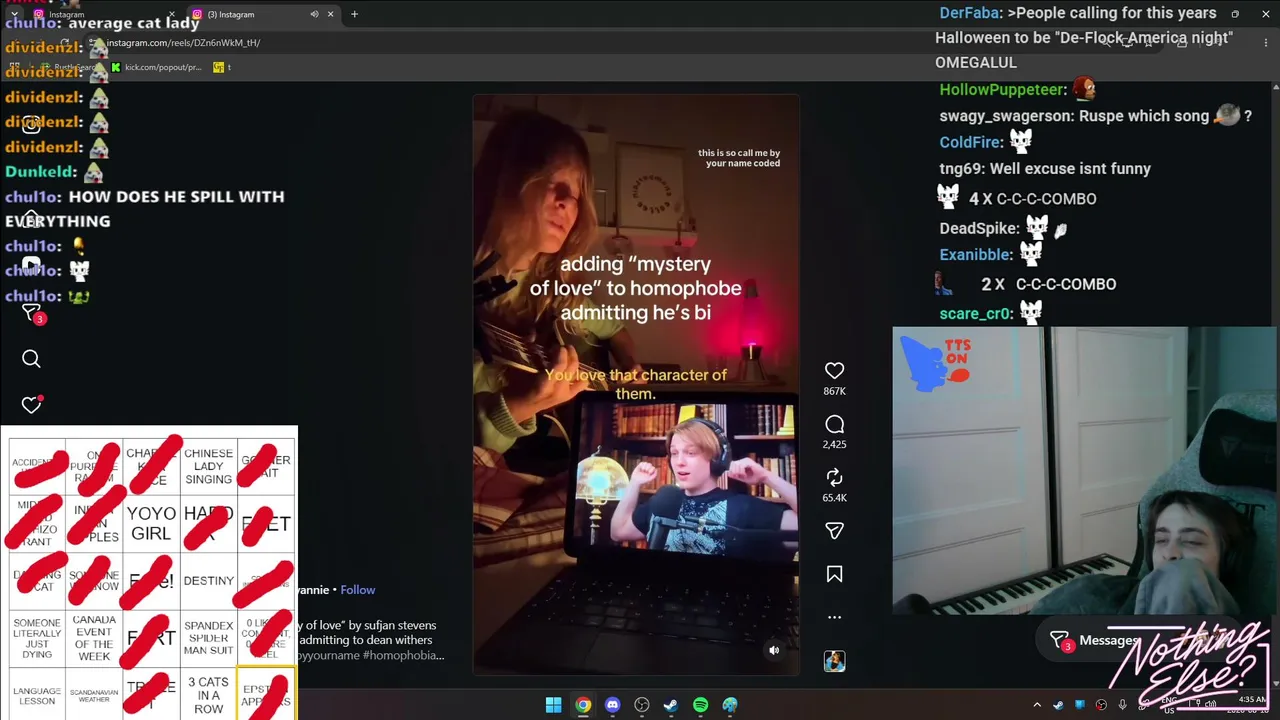The height and width of the screenshot is (720, 1280).
Task: Click the username 'ColdFire' in chat
Action: 971,142
